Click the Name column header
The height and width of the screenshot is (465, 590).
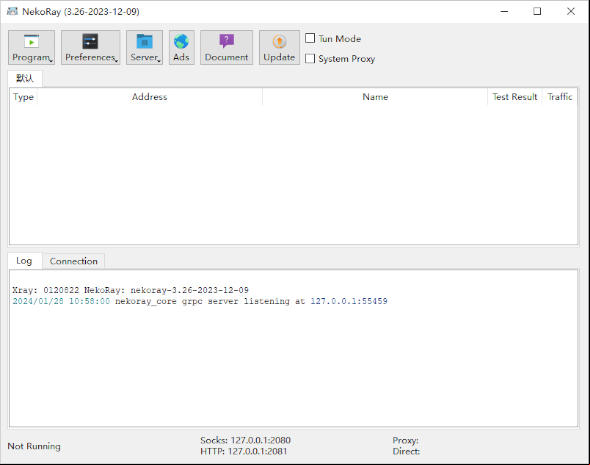(375, 97)
